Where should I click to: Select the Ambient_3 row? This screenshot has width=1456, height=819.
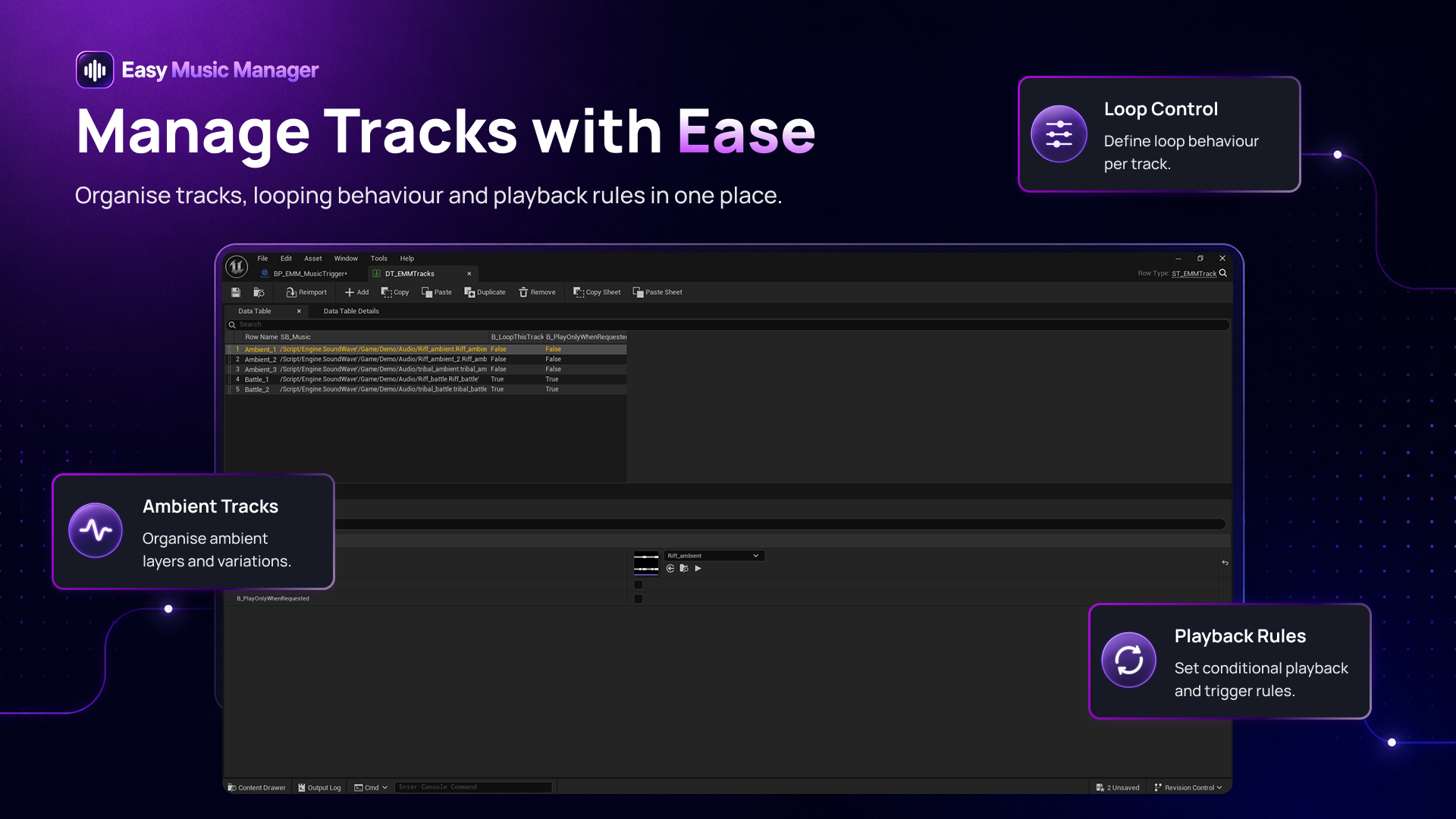(426, 369)
